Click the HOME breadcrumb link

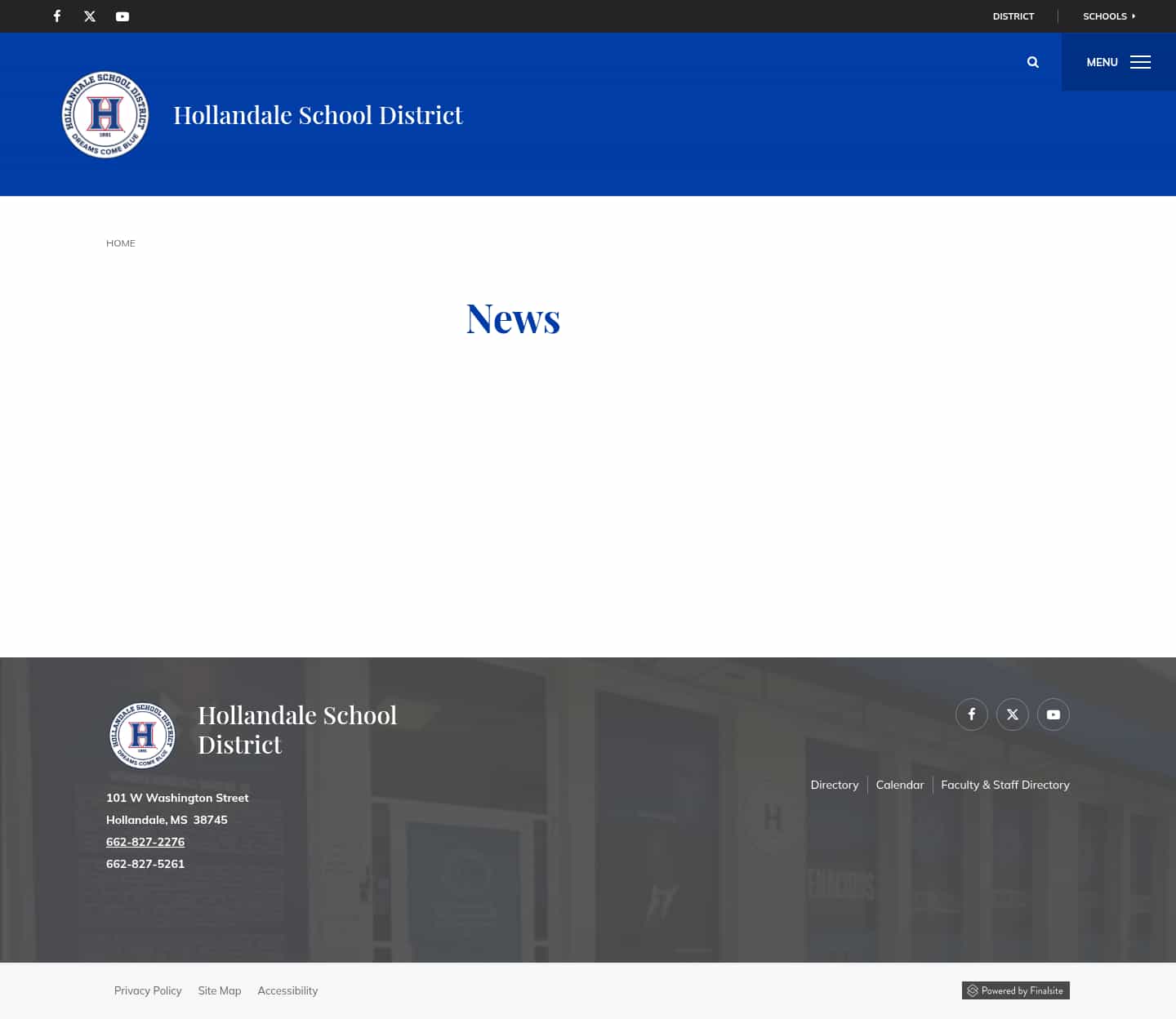[120, 243]
